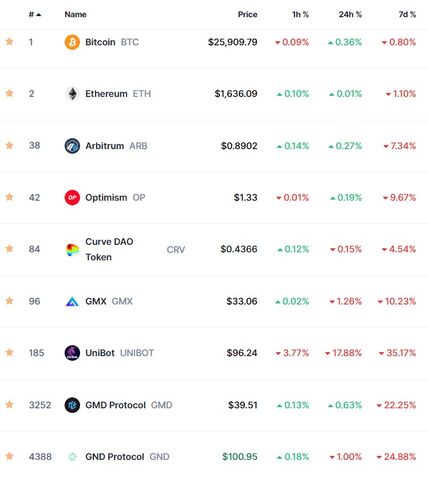Viewport: 428px width, 480px height.
Task: Click the Arbitrum logo icon
Action: (72, 146)
